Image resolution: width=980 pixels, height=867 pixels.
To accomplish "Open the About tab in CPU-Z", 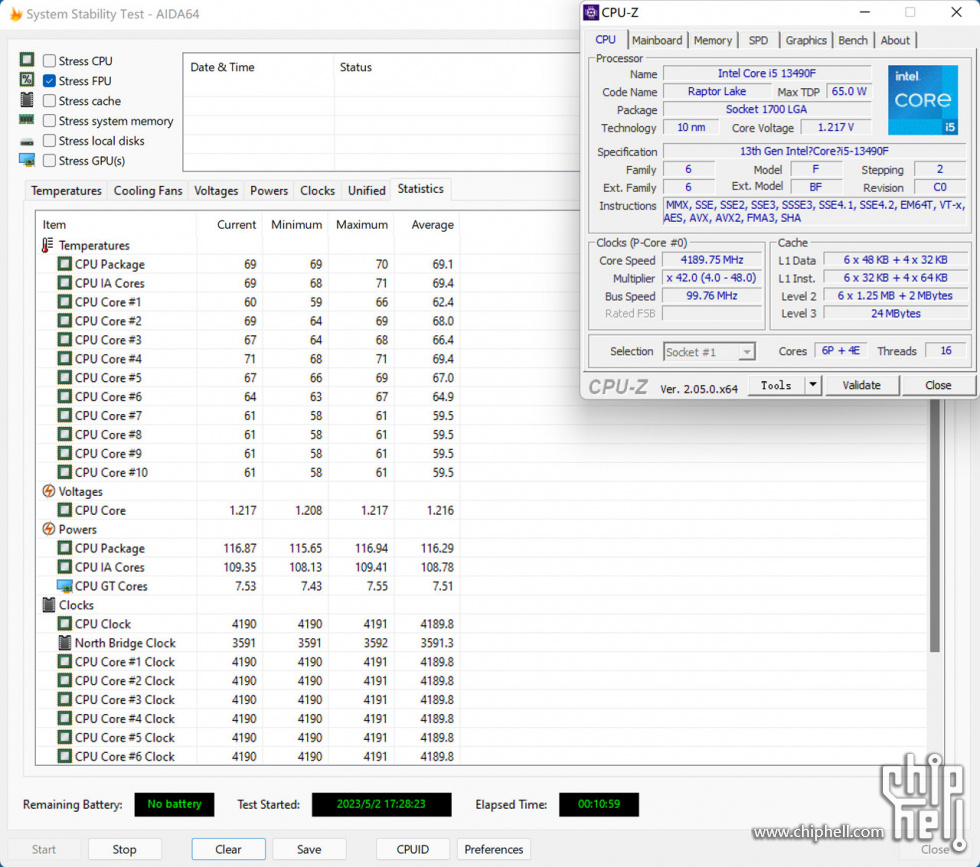I will 895,40.
